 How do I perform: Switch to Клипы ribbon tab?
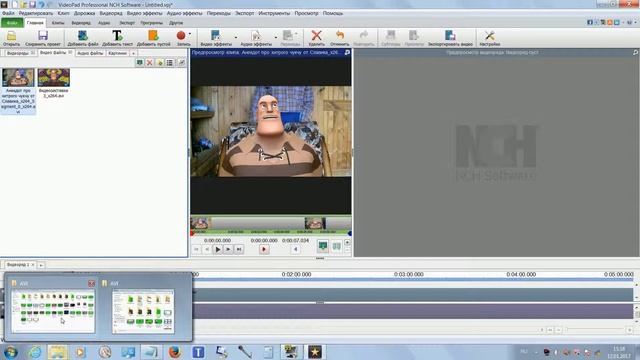pyautogui.click(x=58, y=23)
